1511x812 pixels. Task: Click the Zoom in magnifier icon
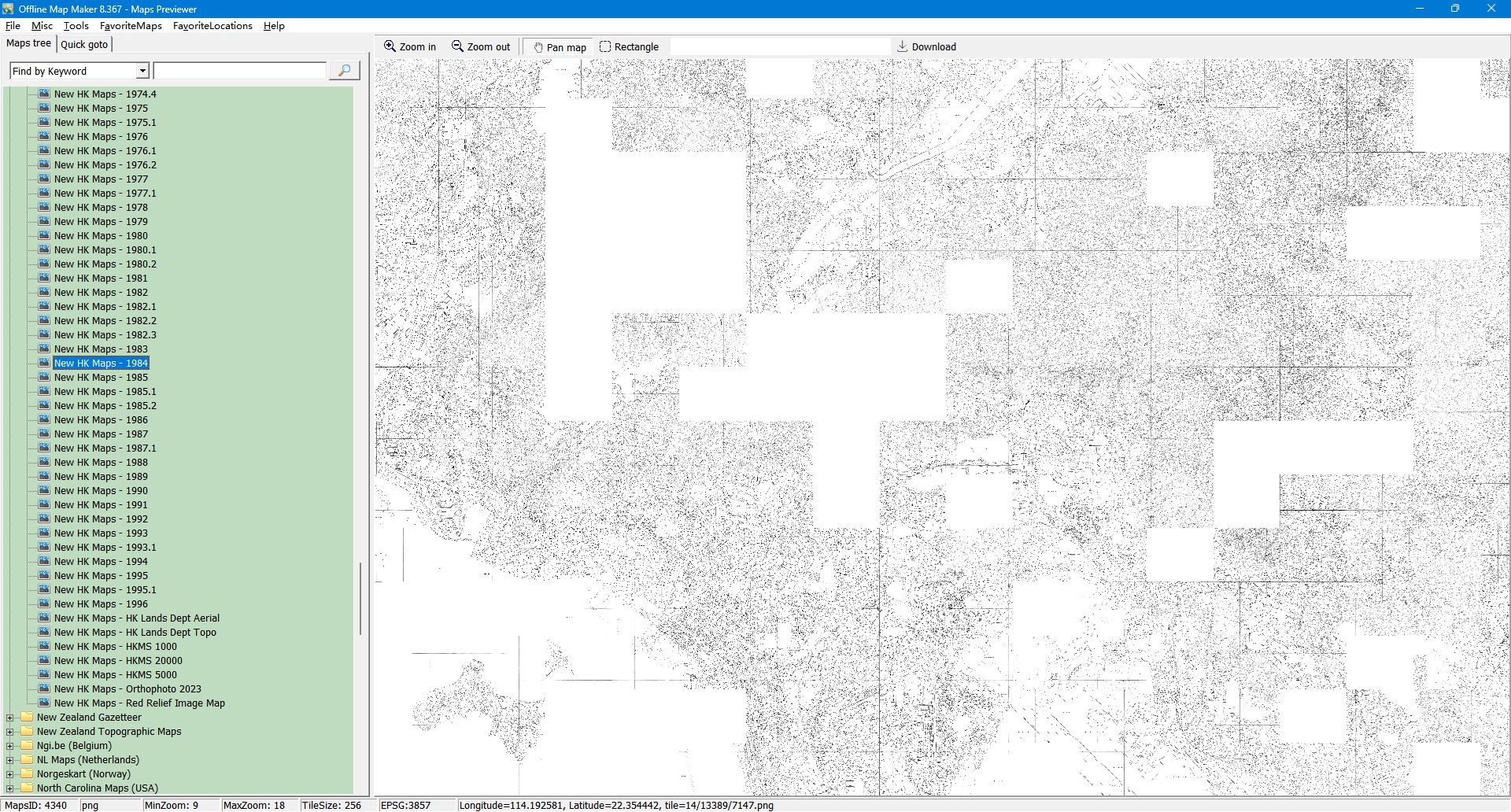(x=390, y=46)
